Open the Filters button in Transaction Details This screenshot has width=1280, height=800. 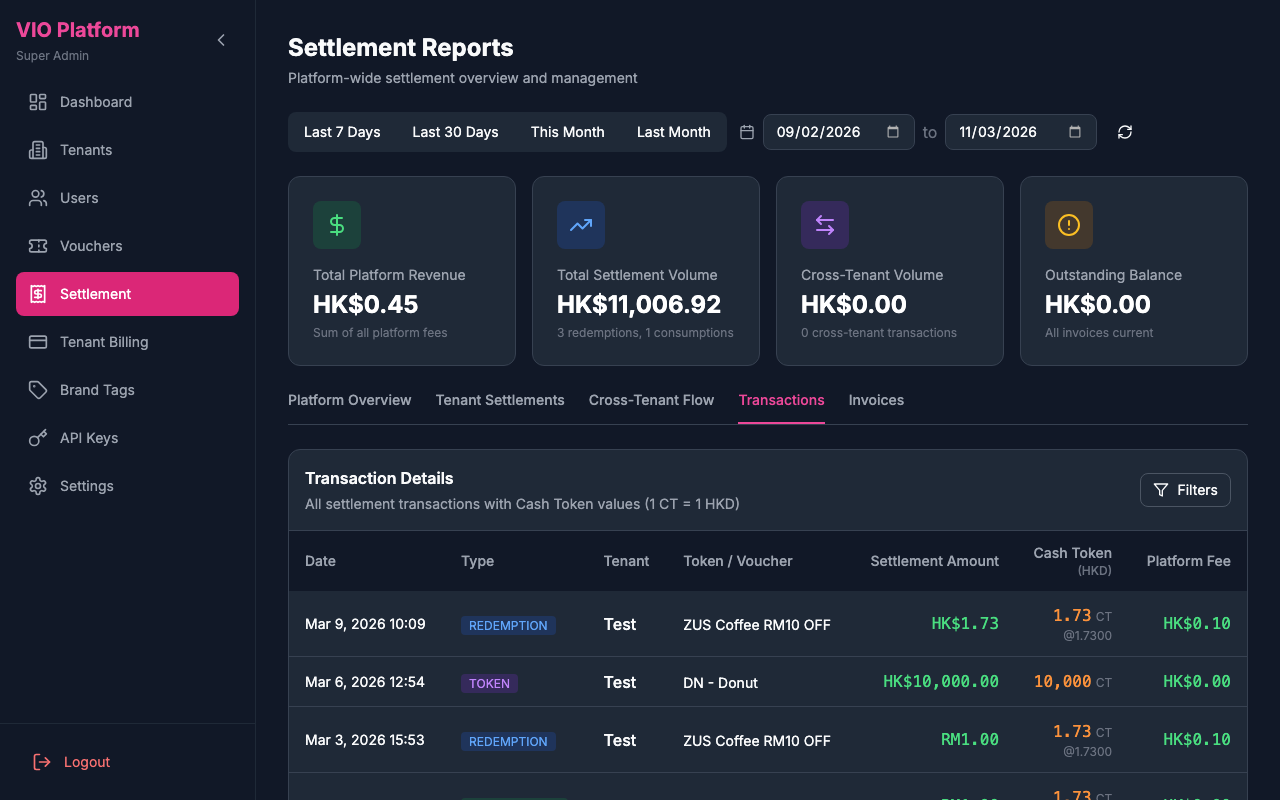point(1185,490)
